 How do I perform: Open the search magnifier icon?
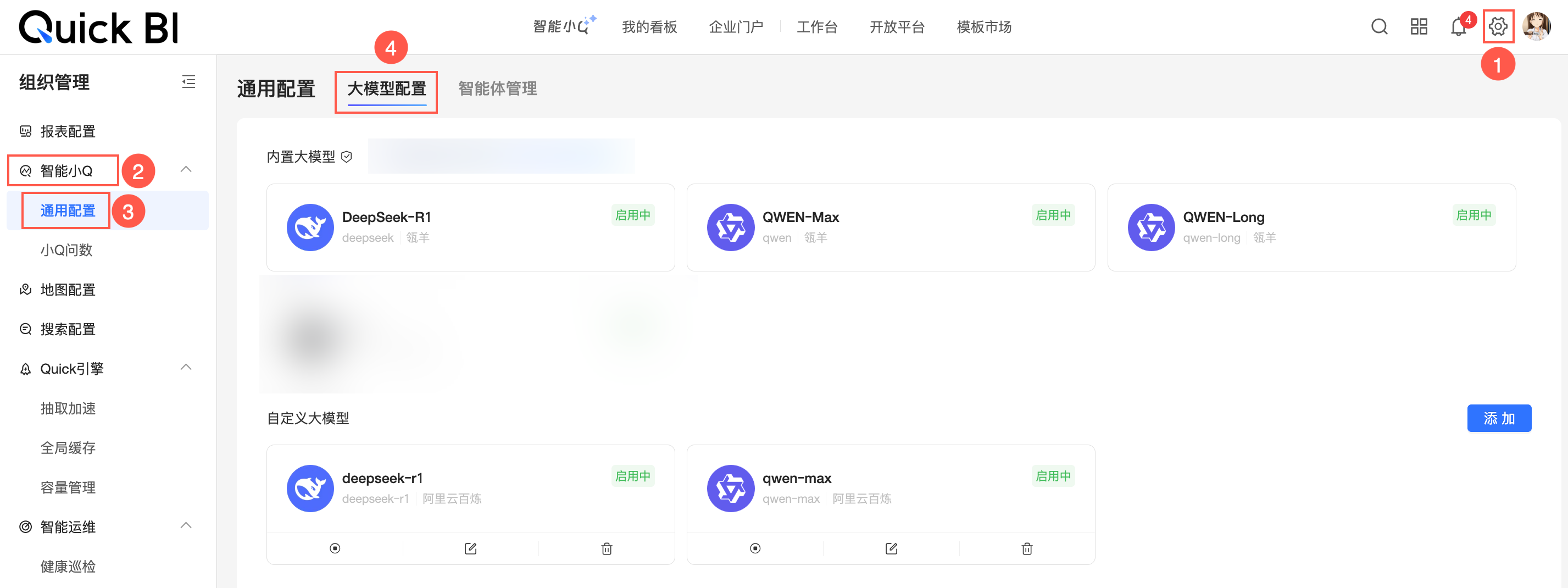(x=1380, y=27)
